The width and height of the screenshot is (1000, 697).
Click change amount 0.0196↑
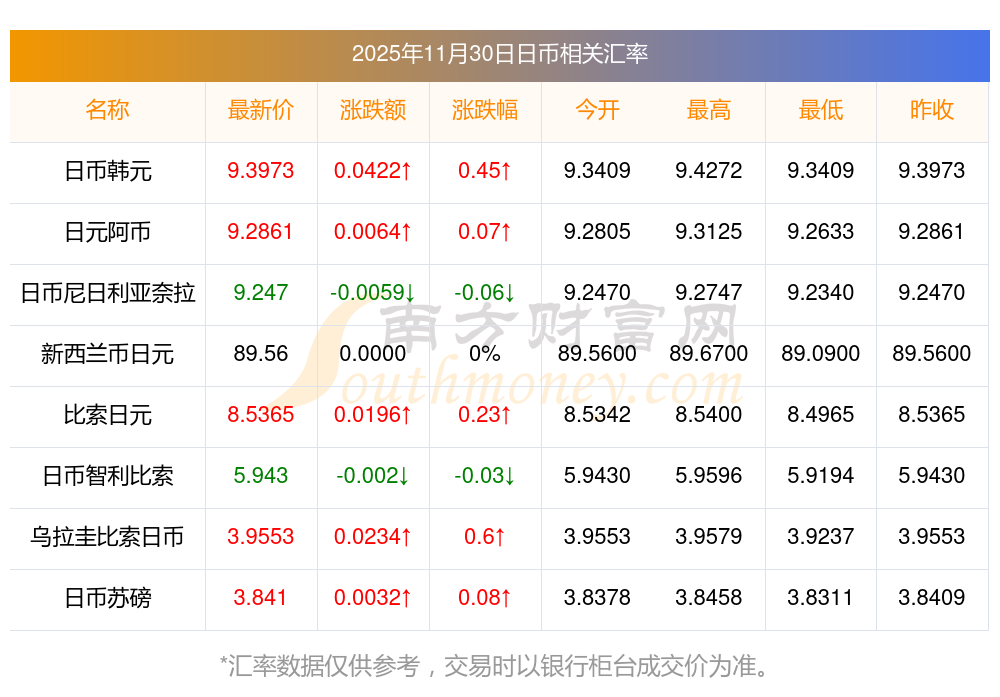373,415
